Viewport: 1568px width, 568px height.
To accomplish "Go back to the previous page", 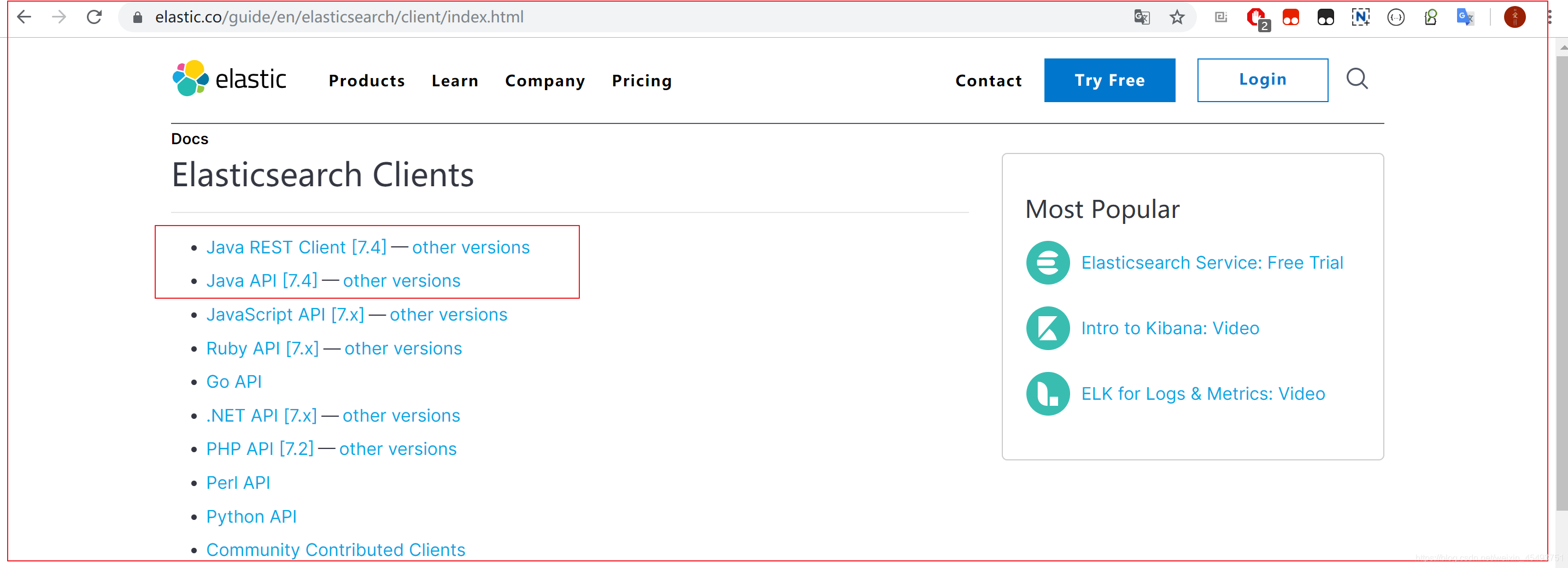I will 24,17.
